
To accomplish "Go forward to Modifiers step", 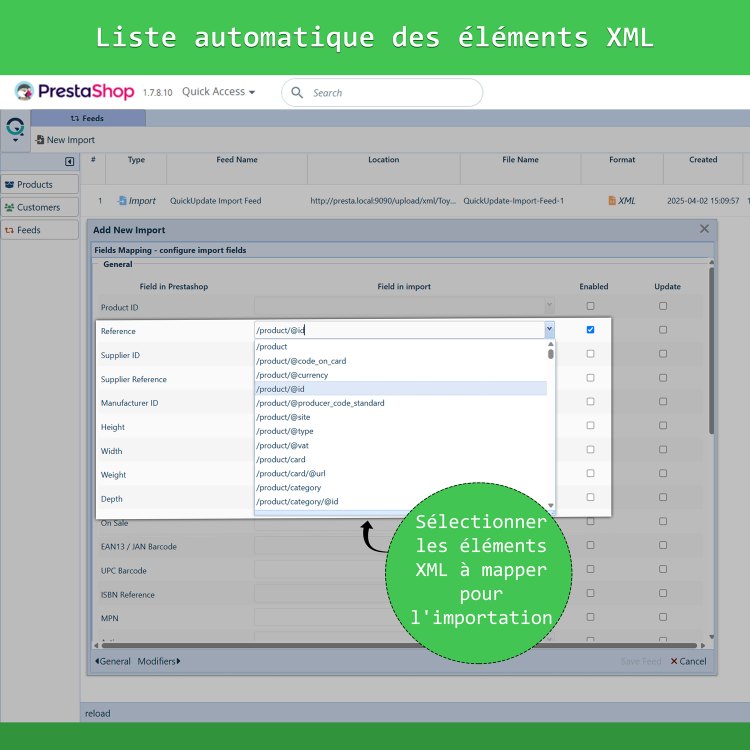I will (x=159, y=661).
